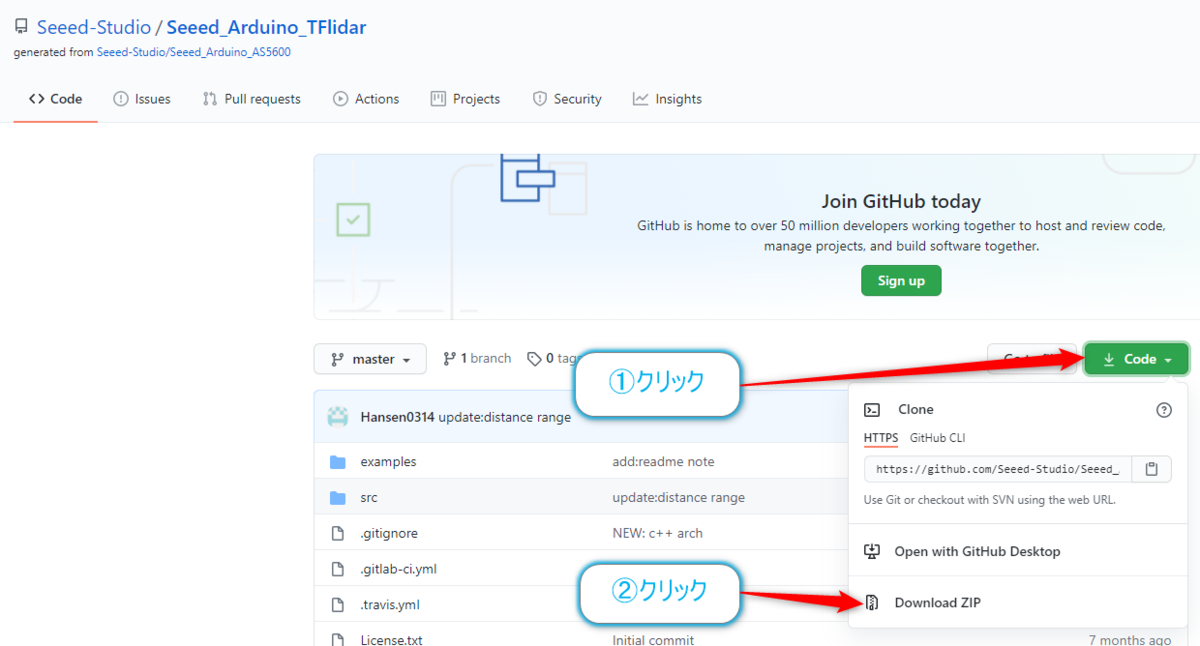Viewport: 1200px width, 646px height.
Task: Open the Seeed_Arduino_AS5600 template link
Action: tap(194, 52)
